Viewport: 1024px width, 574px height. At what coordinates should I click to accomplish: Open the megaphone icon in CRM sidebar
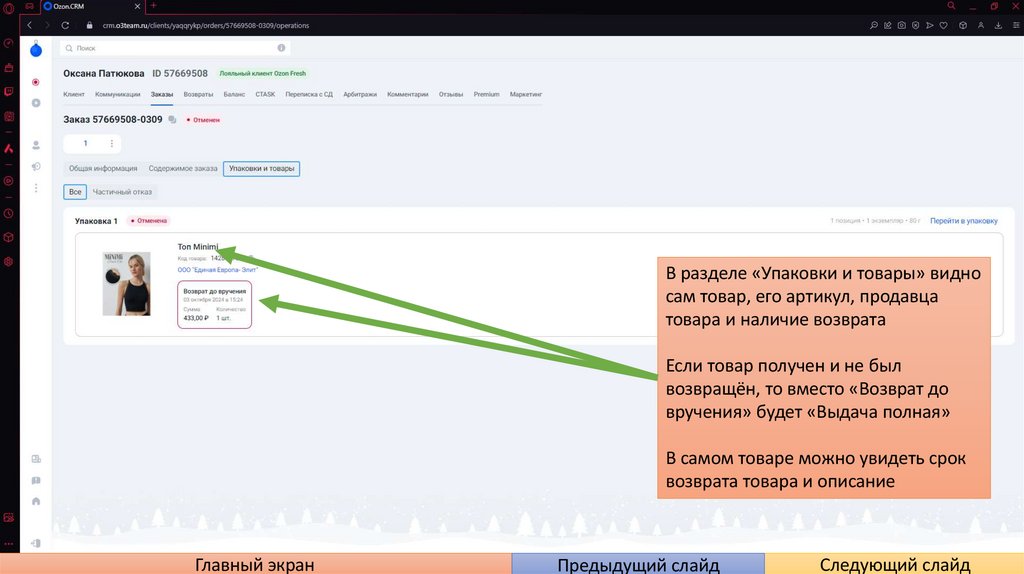pyautogui.click(x=36, y=167)
